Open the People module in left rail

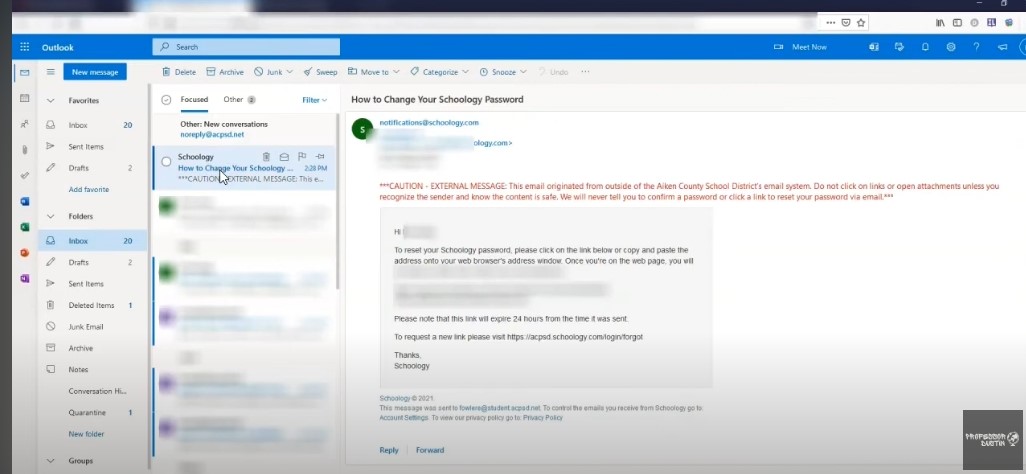click(x=25, y=124)
